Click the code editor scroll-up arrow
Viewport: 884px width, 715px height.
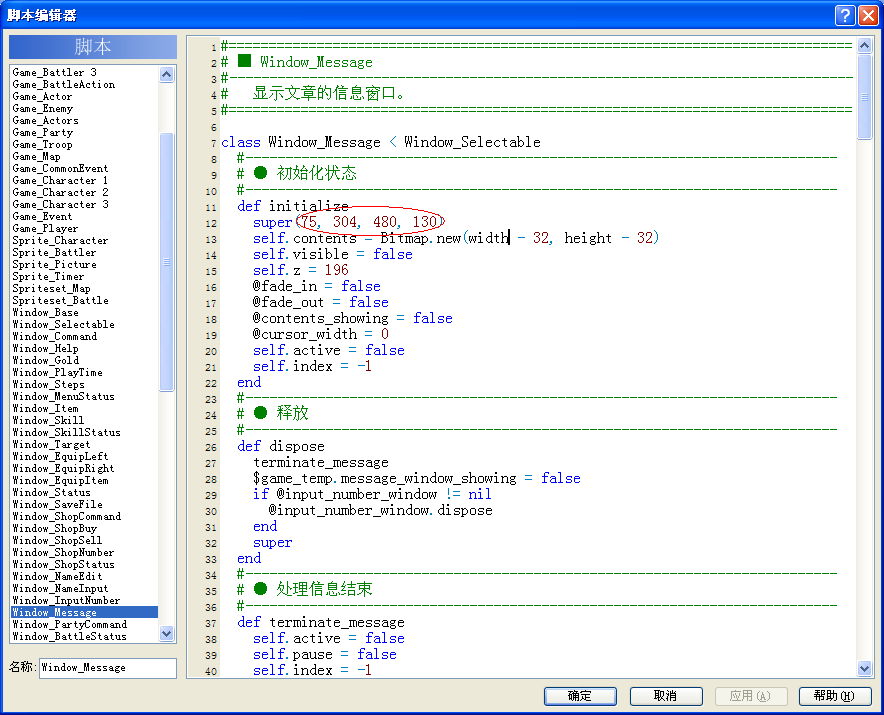coord(864,46)
